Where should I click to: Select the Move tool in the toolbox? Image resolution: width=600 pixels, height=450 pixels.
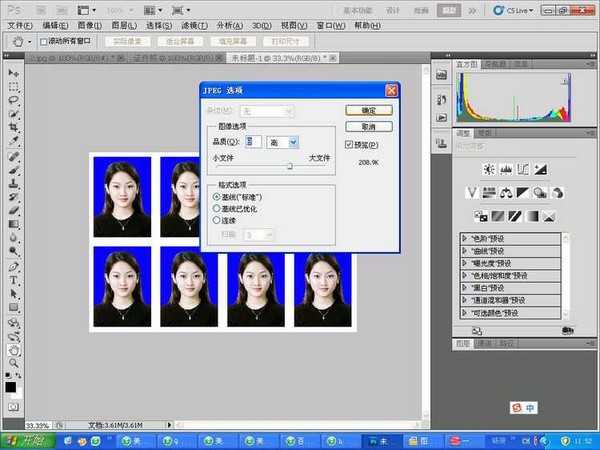14,73
